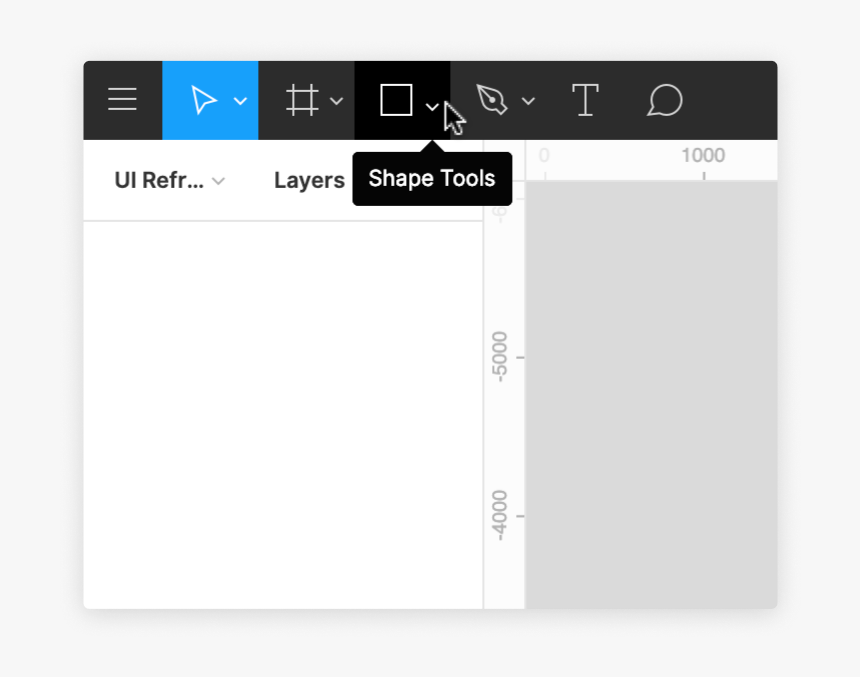Expand the UI Refr file name menu
860x677 pixels.
[218, 181]
